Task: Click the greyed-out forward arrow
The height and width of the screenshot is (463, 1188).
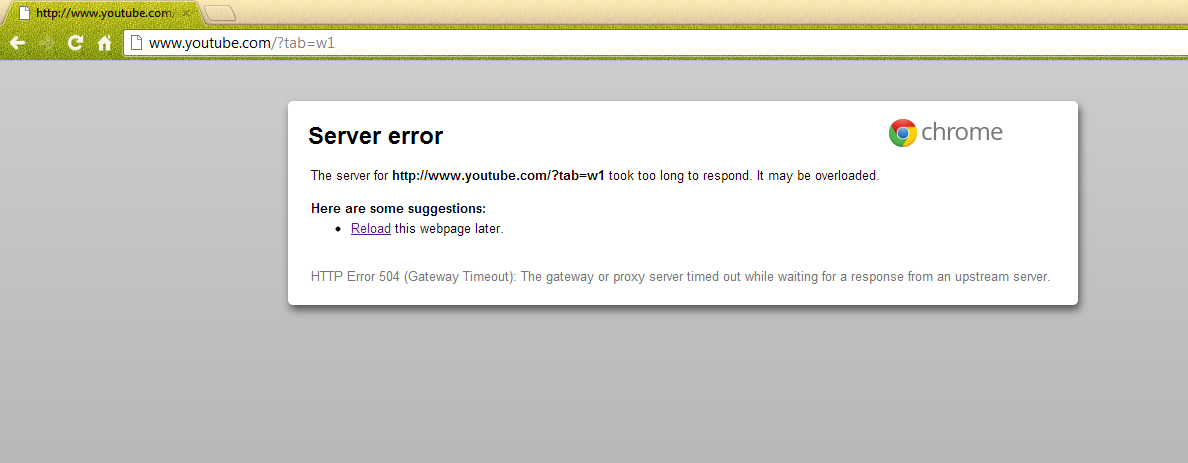Action: 46,43
